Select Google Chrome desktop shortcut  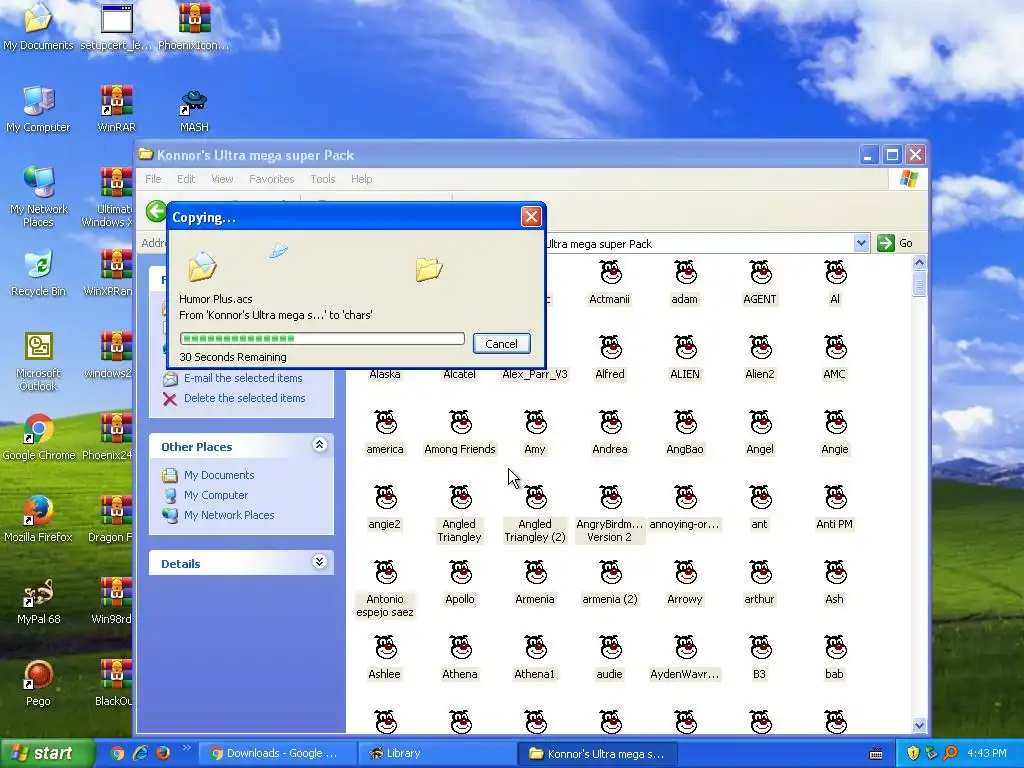[x=39, y=436]
